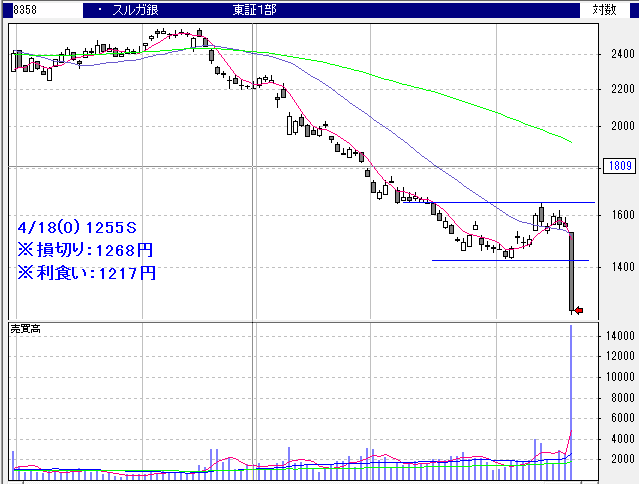Click the tall volume spike bar
Image resolution: width=639 pixels, height=484 pixels.
click(x=572, y=400)
